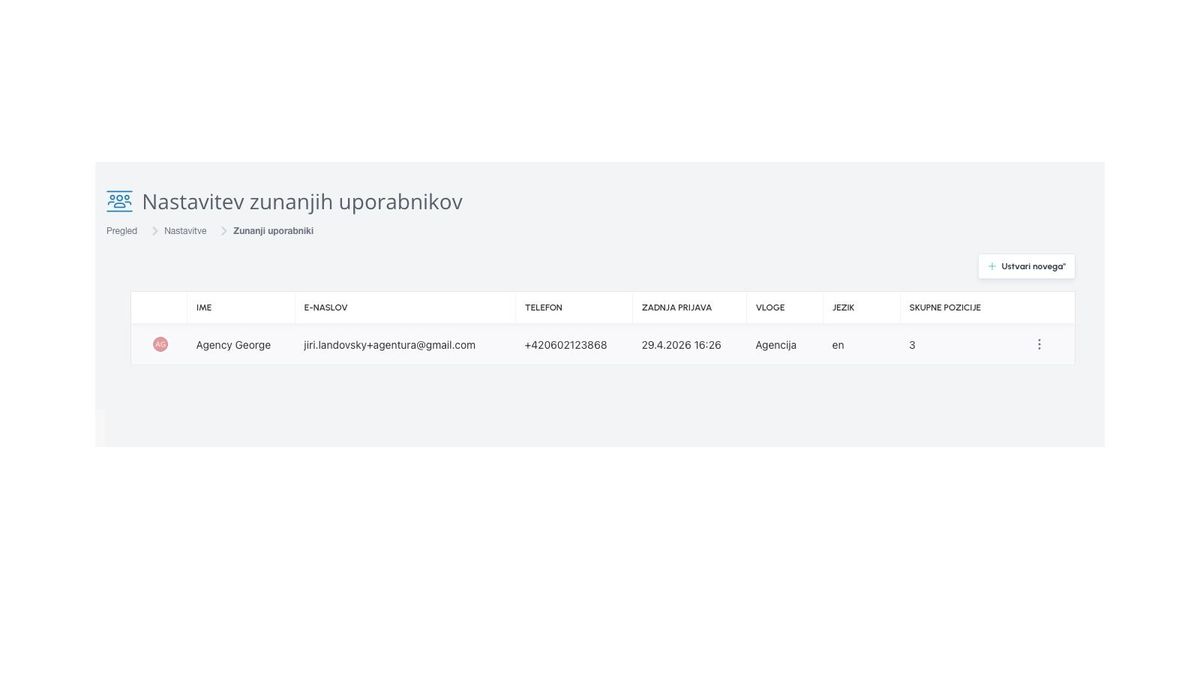Open the three-dot menu for Agency George

point(1039,344)
